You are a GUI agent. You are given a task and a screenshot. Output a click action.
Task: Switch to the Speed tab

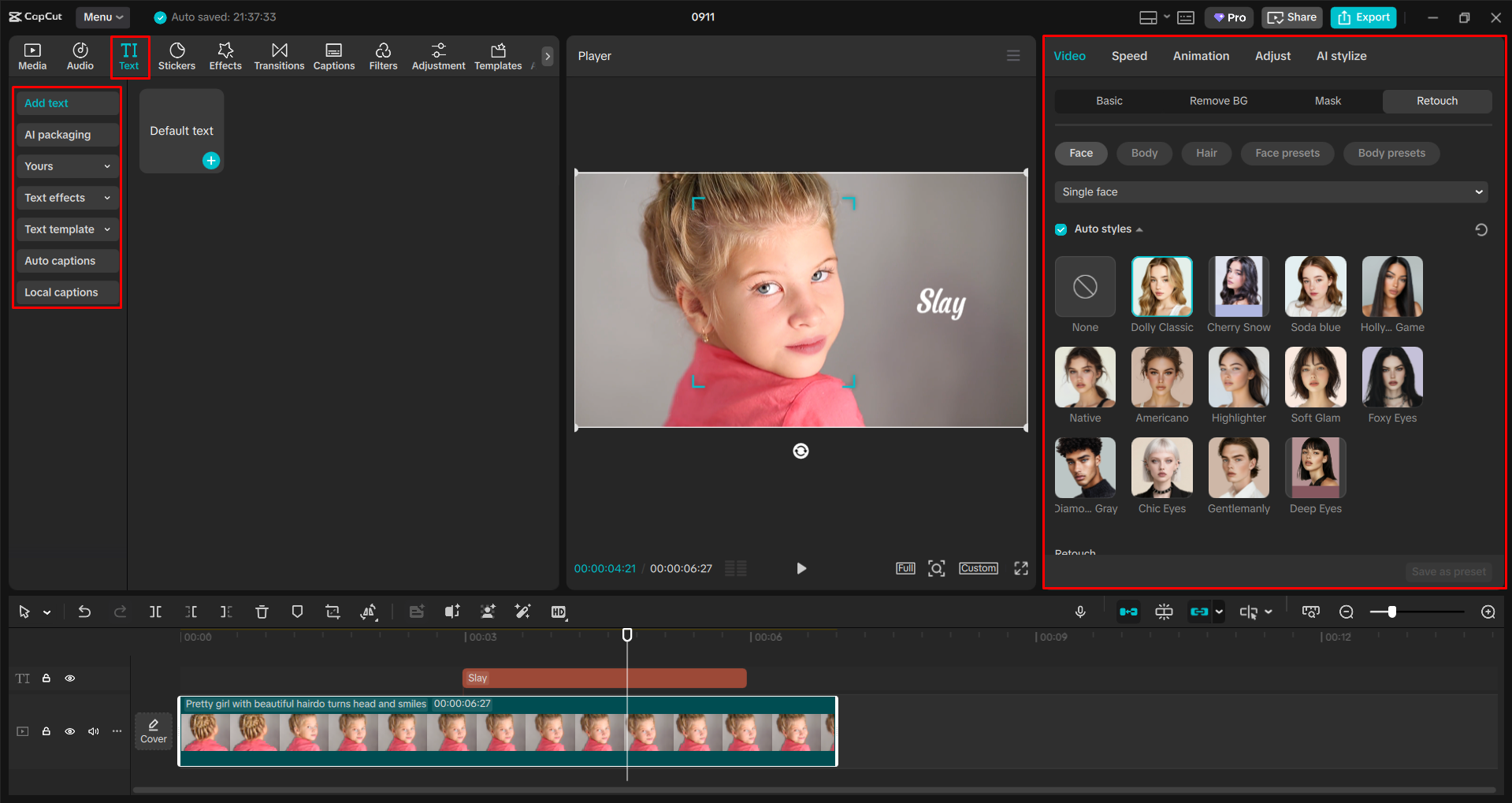[1128, 55]
